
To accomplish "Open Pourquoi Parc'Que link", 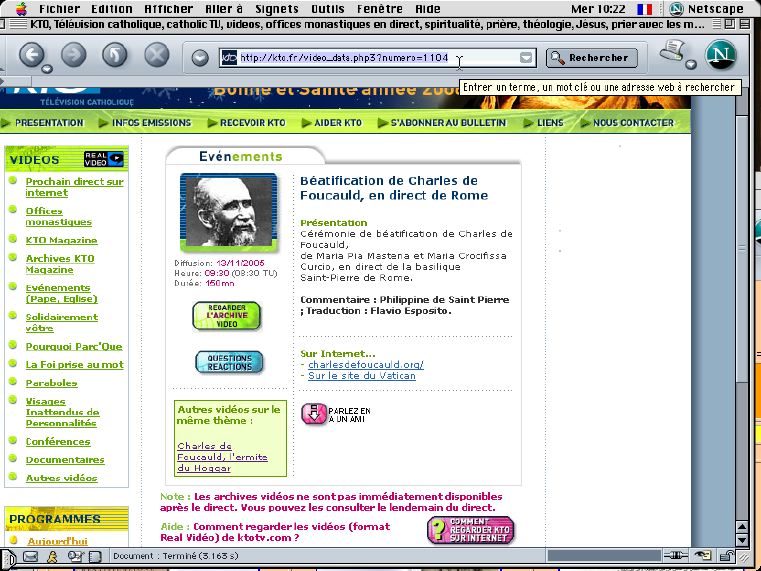I will coord(74,346).
